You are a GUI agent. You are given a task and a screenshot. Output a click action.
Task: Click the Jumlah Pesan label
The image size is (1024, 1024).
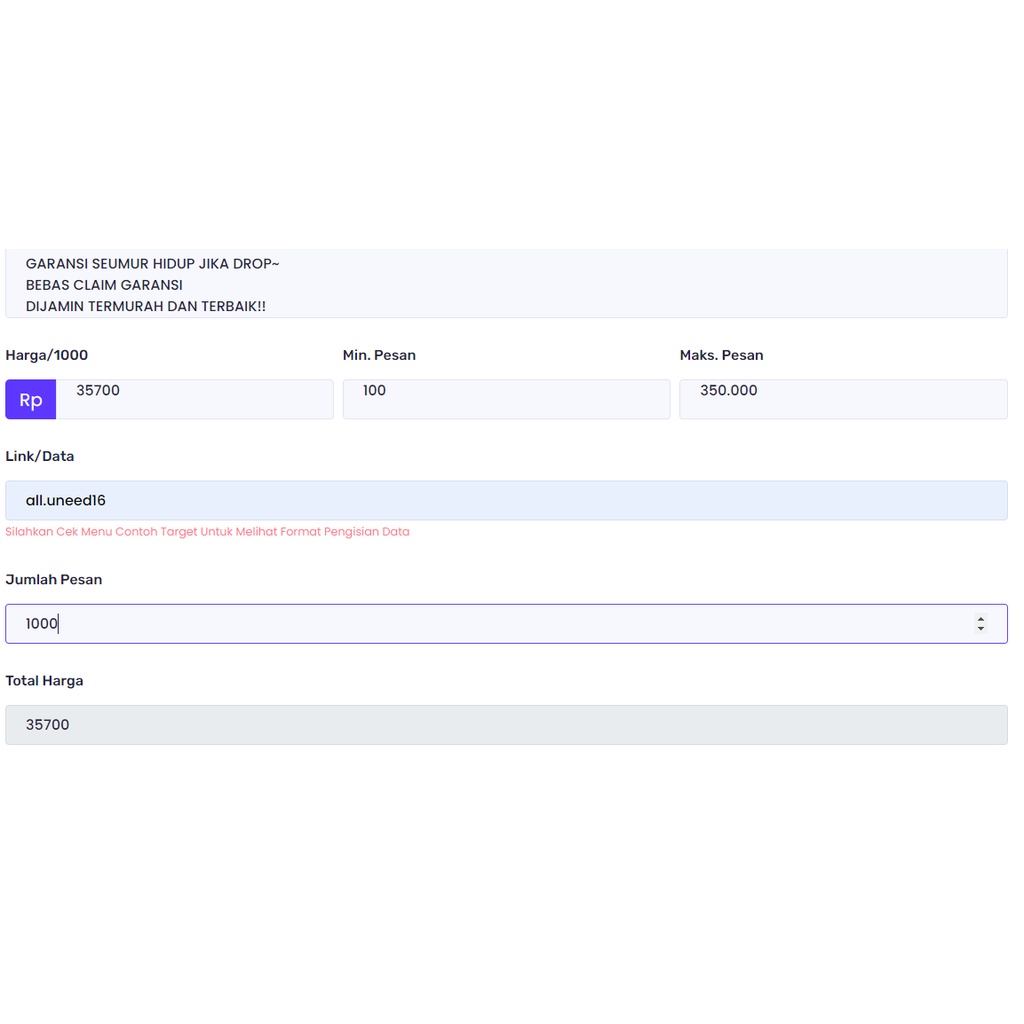click(54, 579)
